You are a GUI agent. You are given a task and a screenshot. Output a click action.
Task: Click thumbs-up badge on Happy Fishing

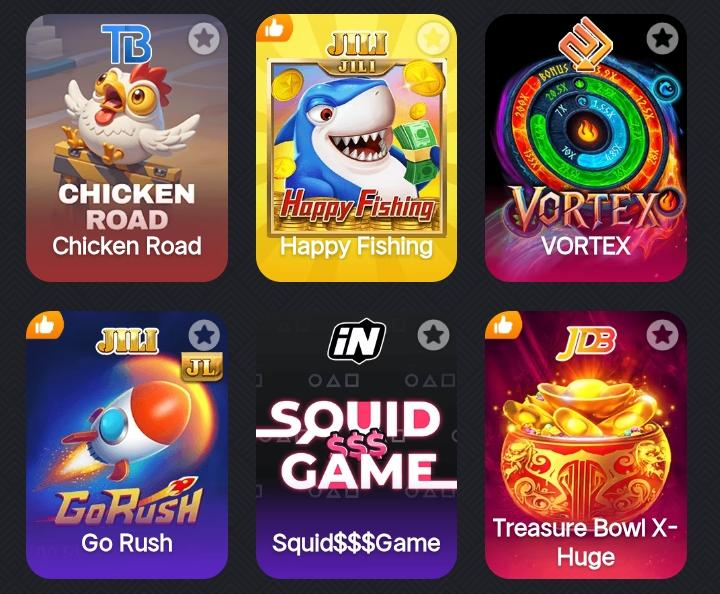274,28
